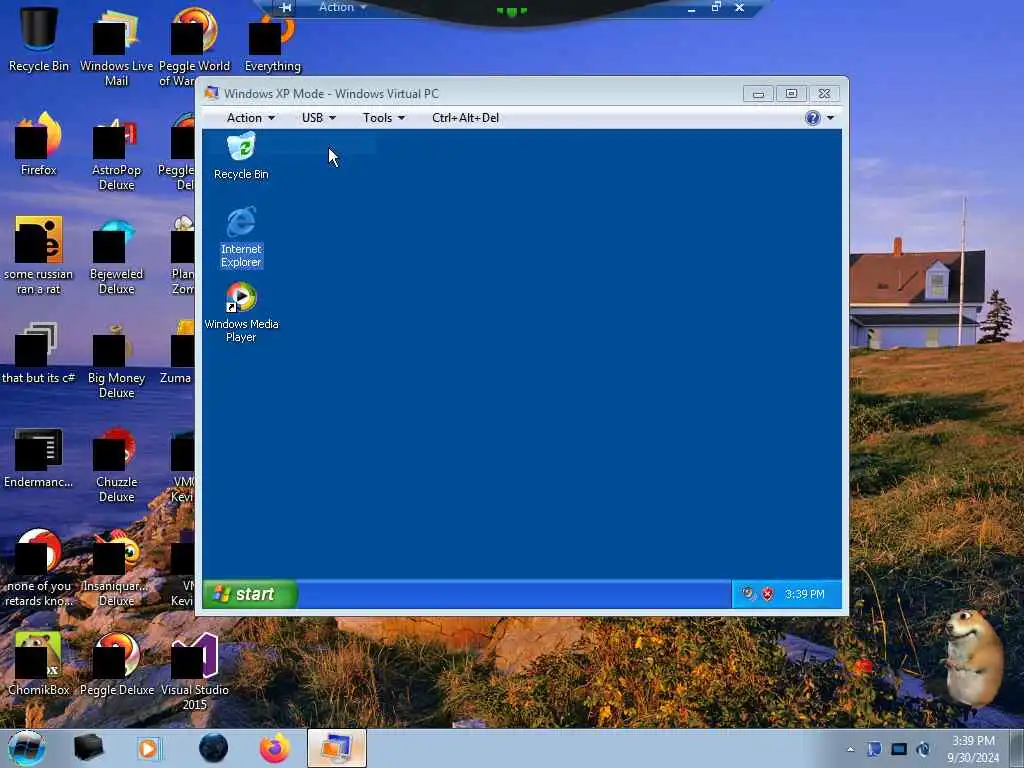Select the Big Money Deluxe desktop icon
The height and width of the screenshot is (768, 1024).
click(x=116, y=360)
